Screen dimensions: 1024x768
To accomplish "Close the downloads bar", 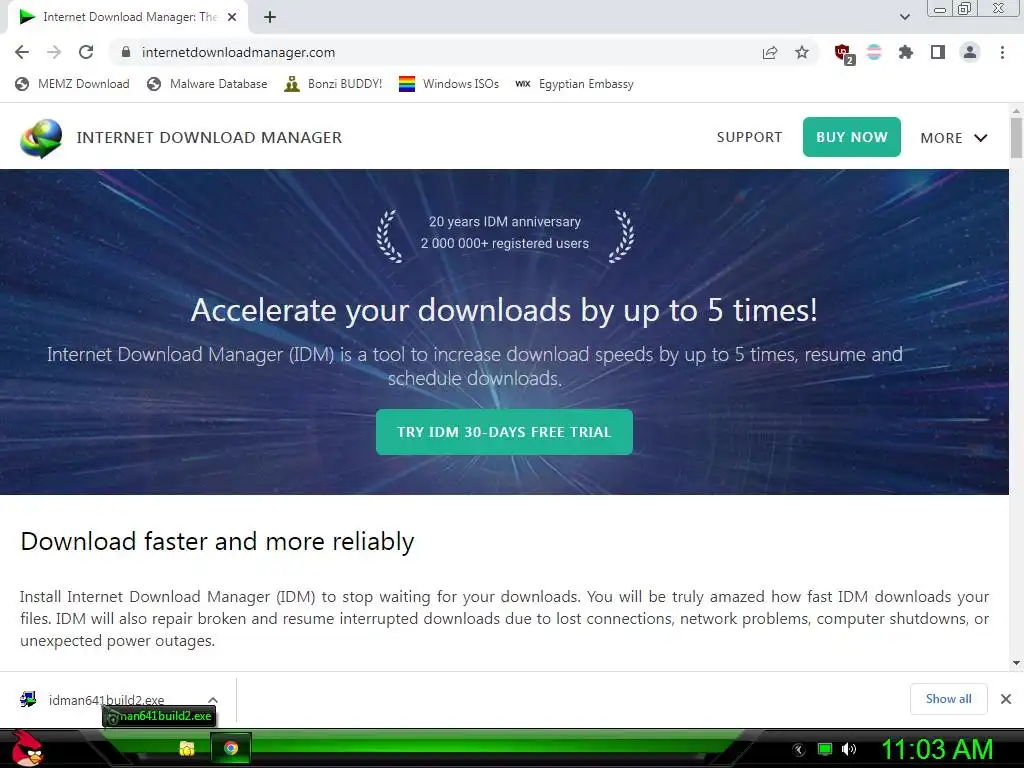I will click(1006, 699).
